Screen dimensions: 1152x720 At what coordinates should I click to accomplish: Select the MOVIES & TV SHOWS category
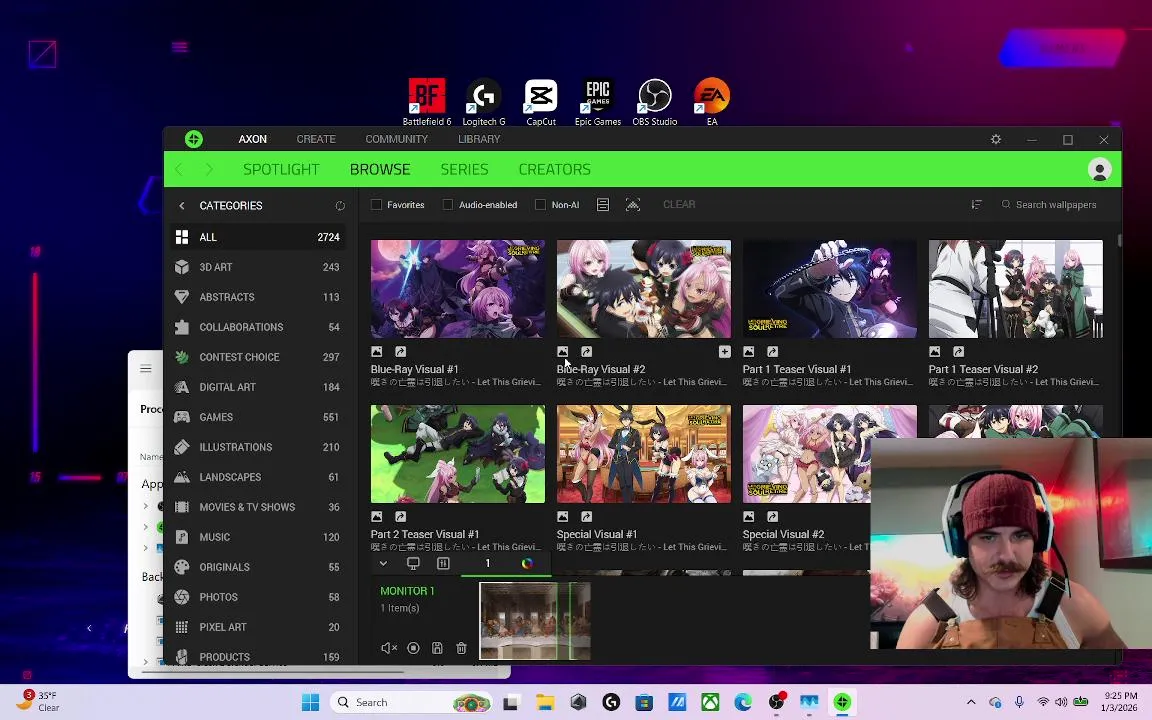[x=257, y=507]
